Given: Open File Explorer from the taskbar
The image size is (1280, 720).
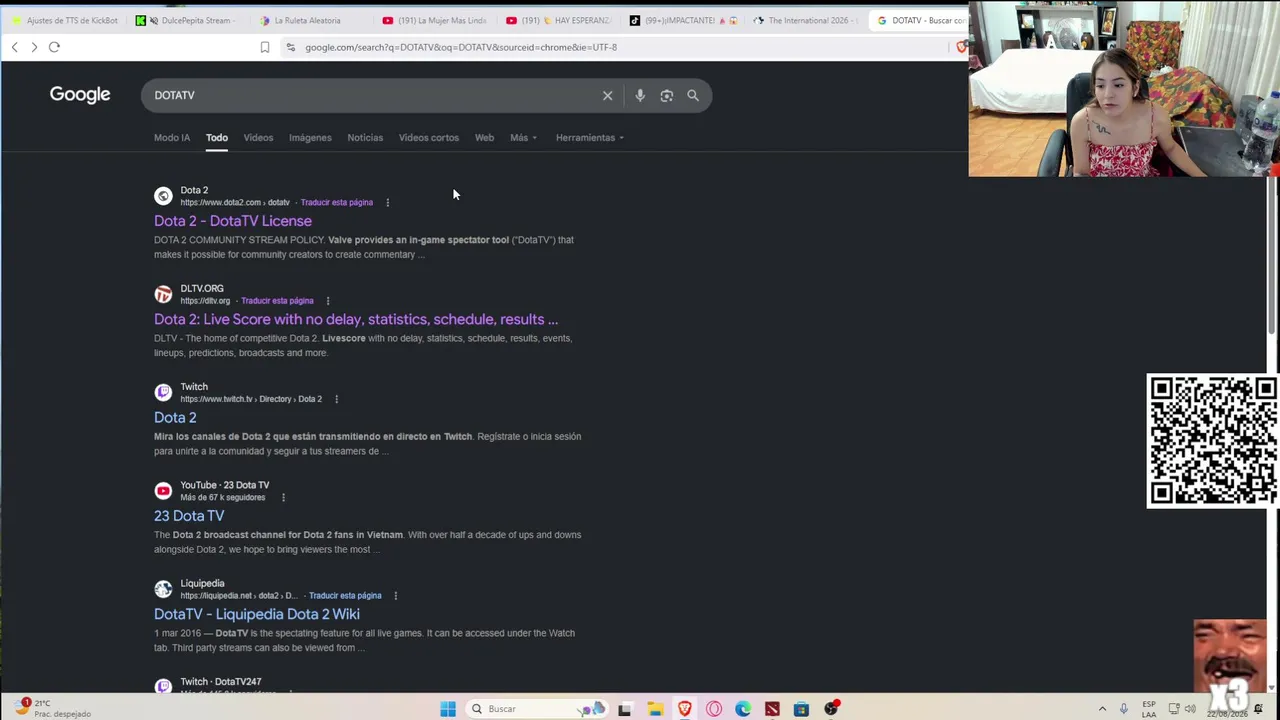Looking at the screenshot, I should click(x=655, y=709).
